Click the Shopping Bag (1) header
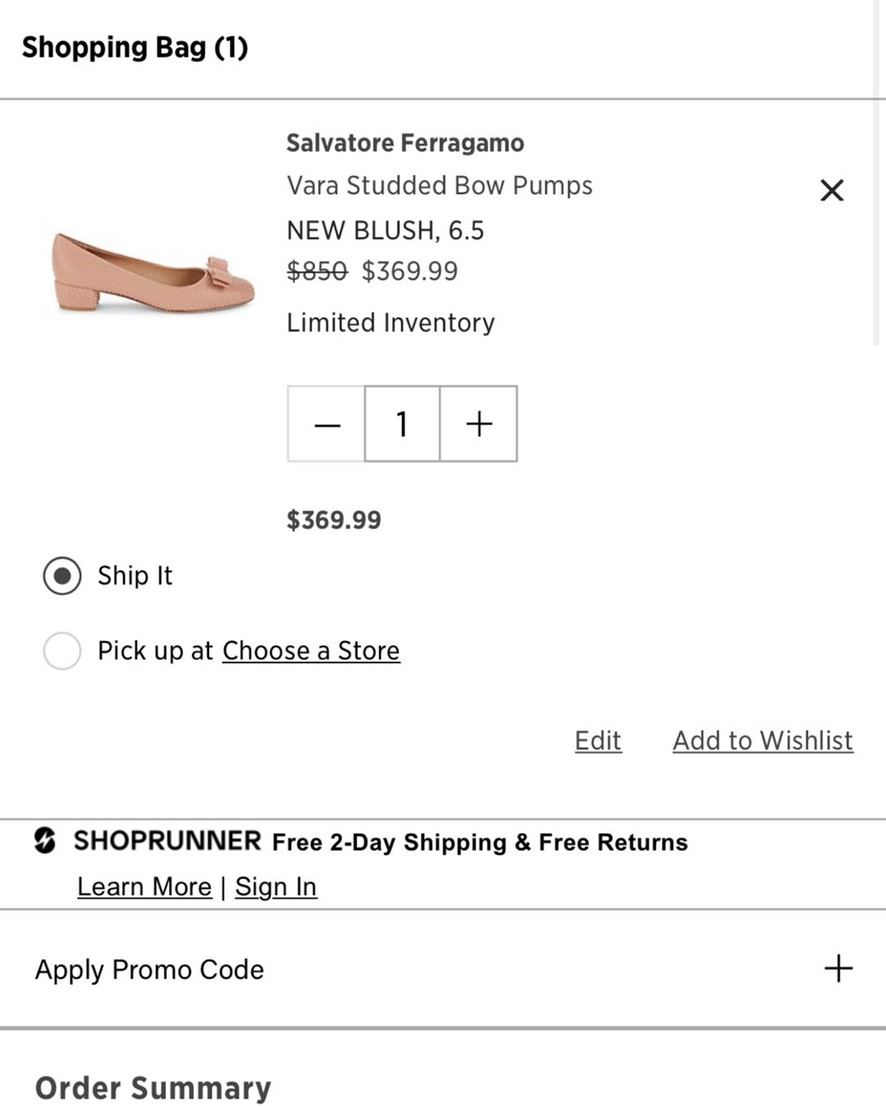The image size is (886, 1108). (135, 47)
